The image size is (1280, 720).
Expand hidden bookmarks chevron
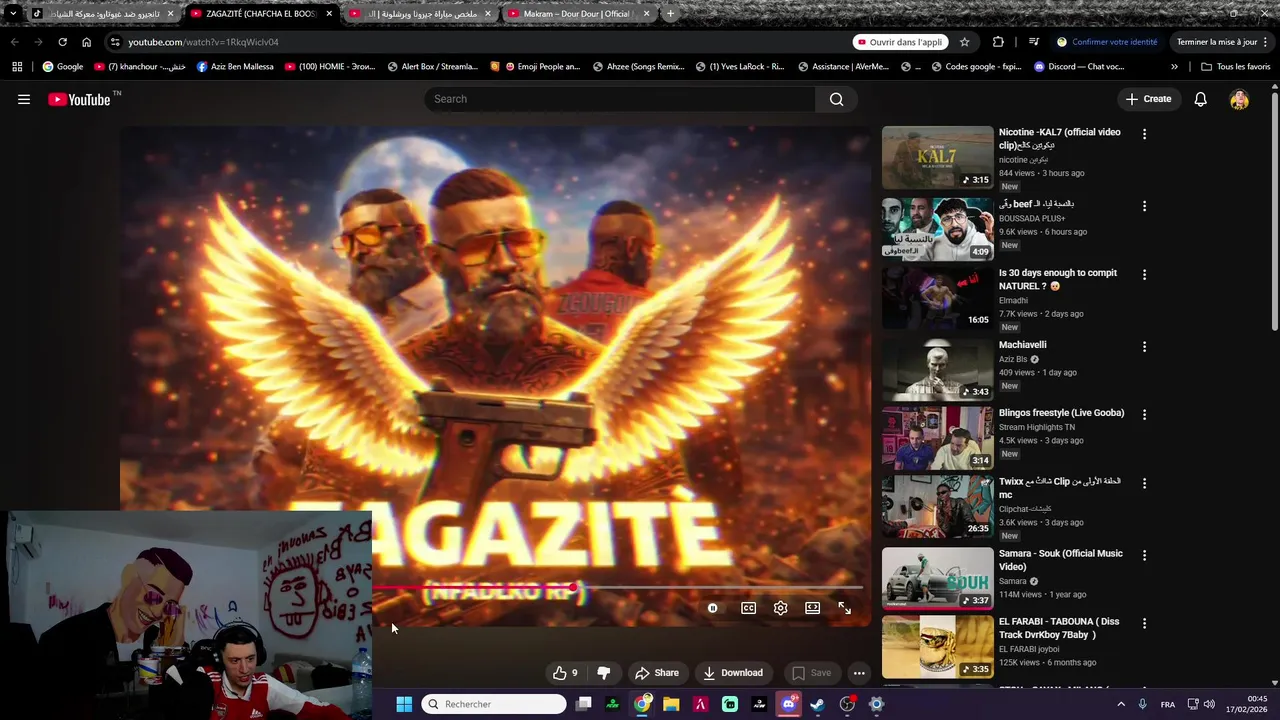click(1174, 67)
